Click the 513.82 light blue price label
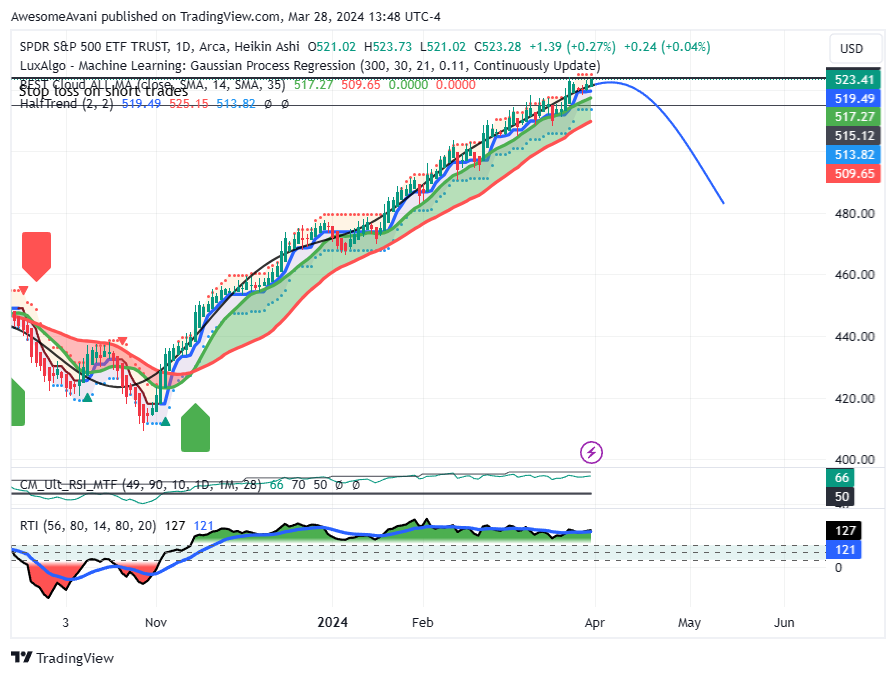 (x=854, y=154)
